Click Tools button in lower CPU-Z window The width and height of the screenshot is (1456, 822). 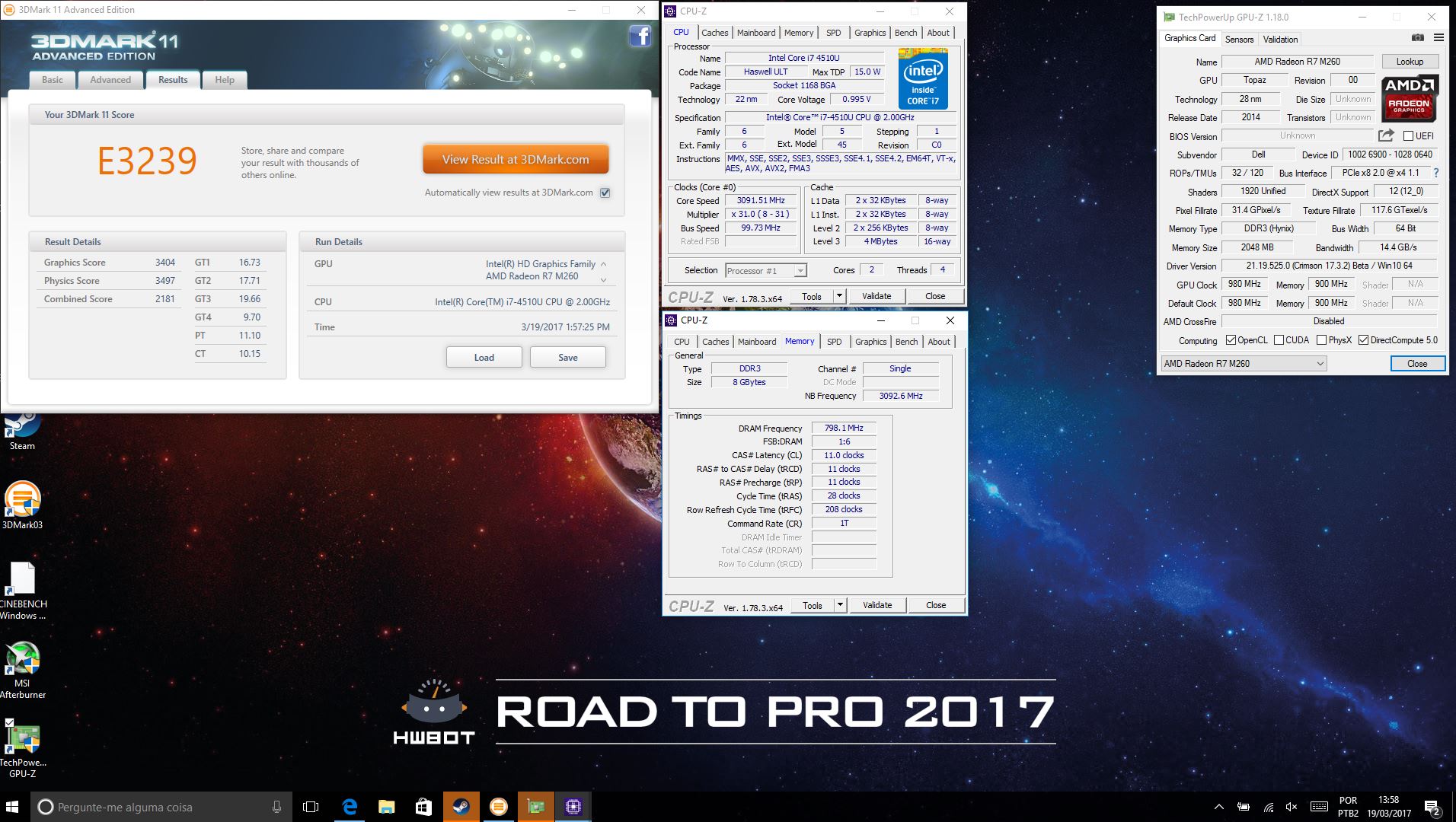(813, 605)
